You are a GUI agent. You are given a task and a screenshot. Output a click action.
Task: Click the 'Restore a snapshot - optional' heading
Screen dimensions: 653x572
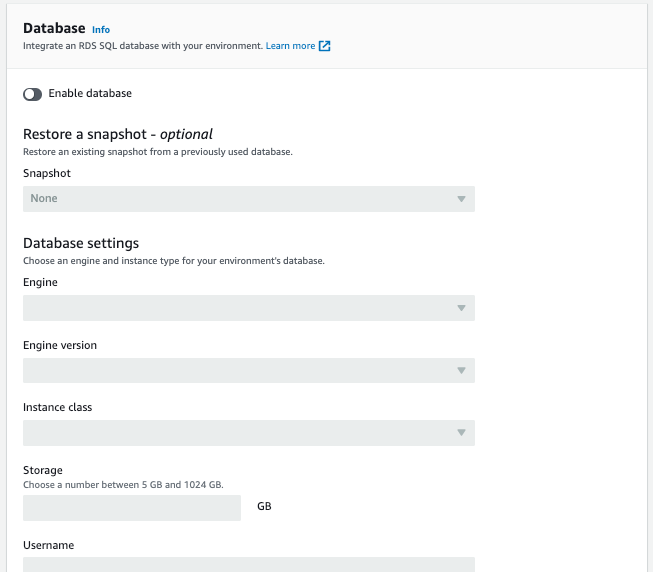pos(118,134)
